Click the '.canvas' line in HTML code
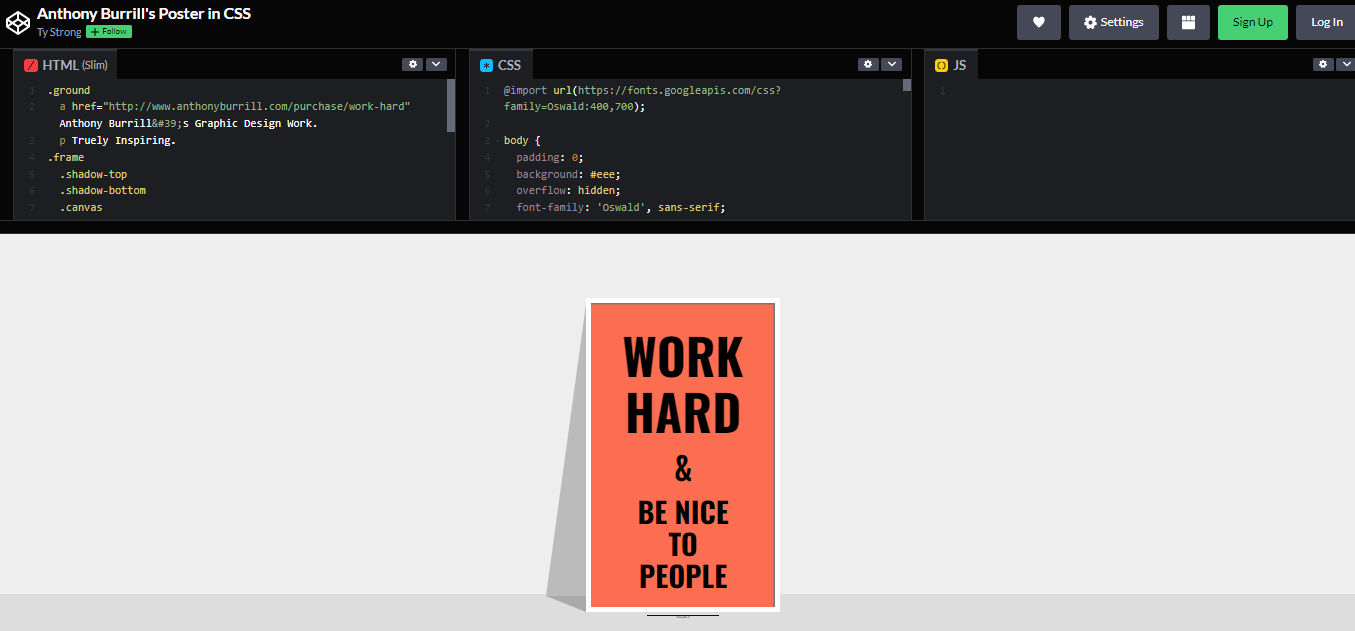Image resolution: width=1355 pixels, height=631 pixels. pos(80,207)
